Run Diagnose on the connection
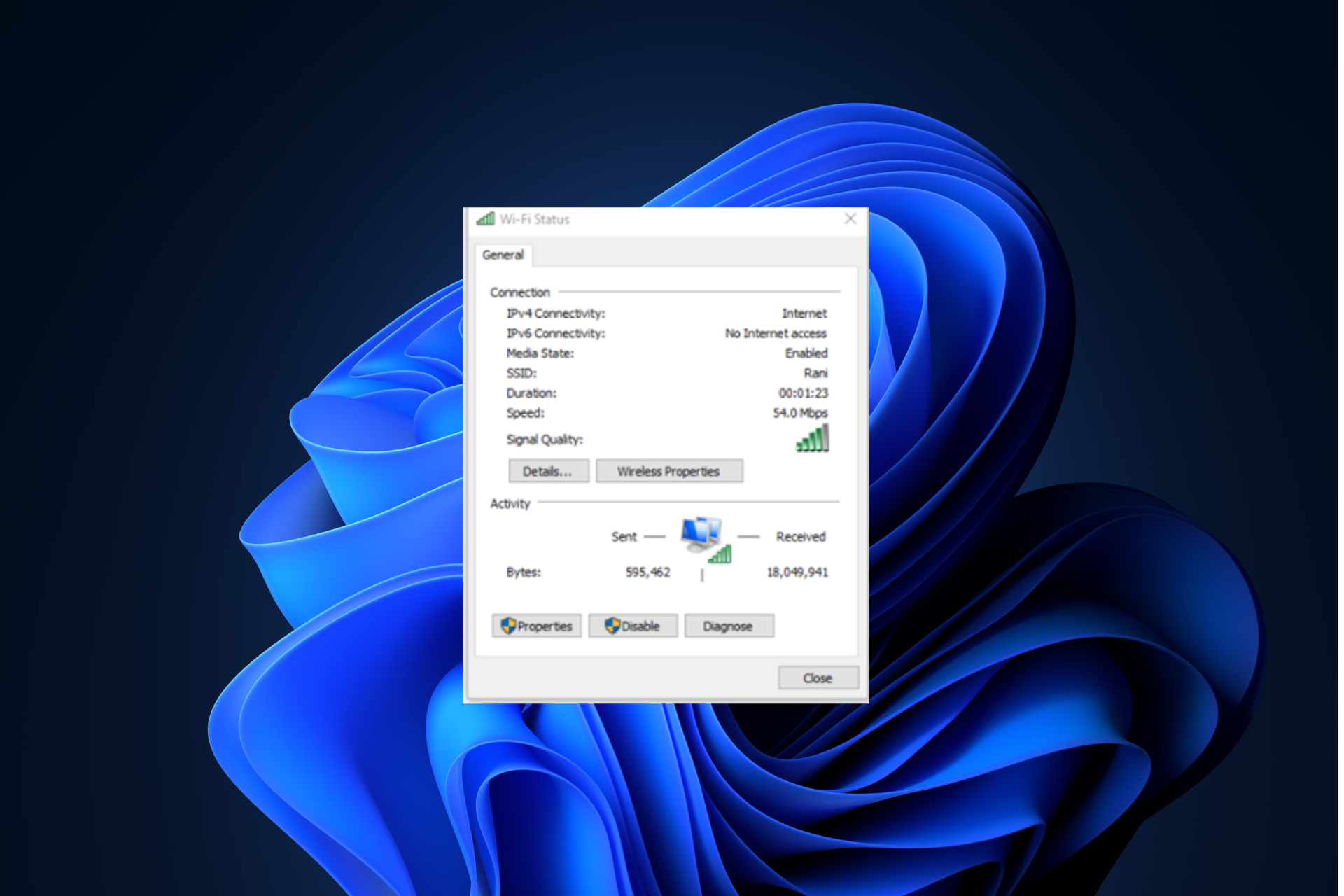 (728, 626)
